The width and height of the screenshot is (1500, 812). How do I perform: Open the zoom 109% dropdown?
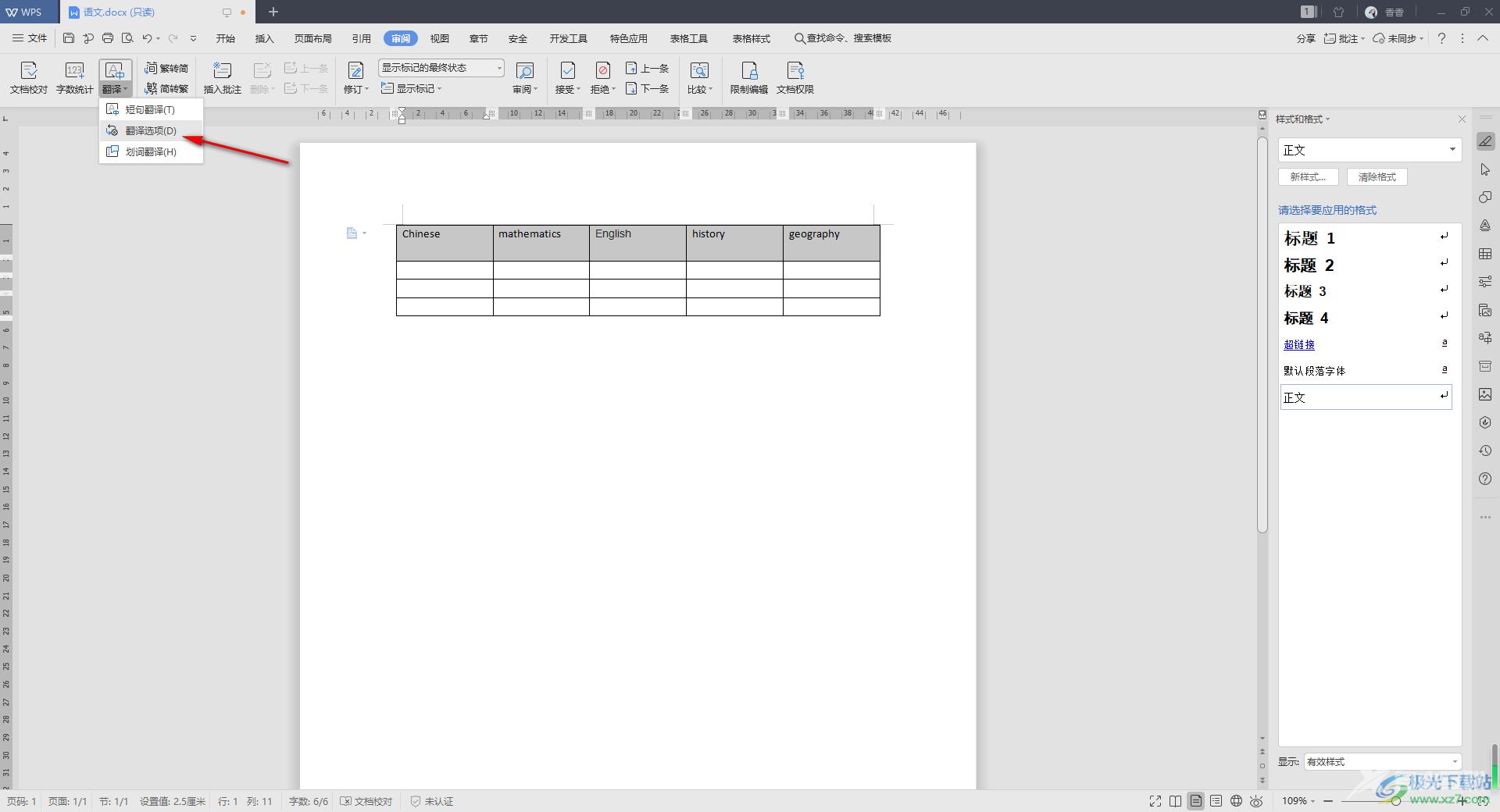coord(1298,801)
